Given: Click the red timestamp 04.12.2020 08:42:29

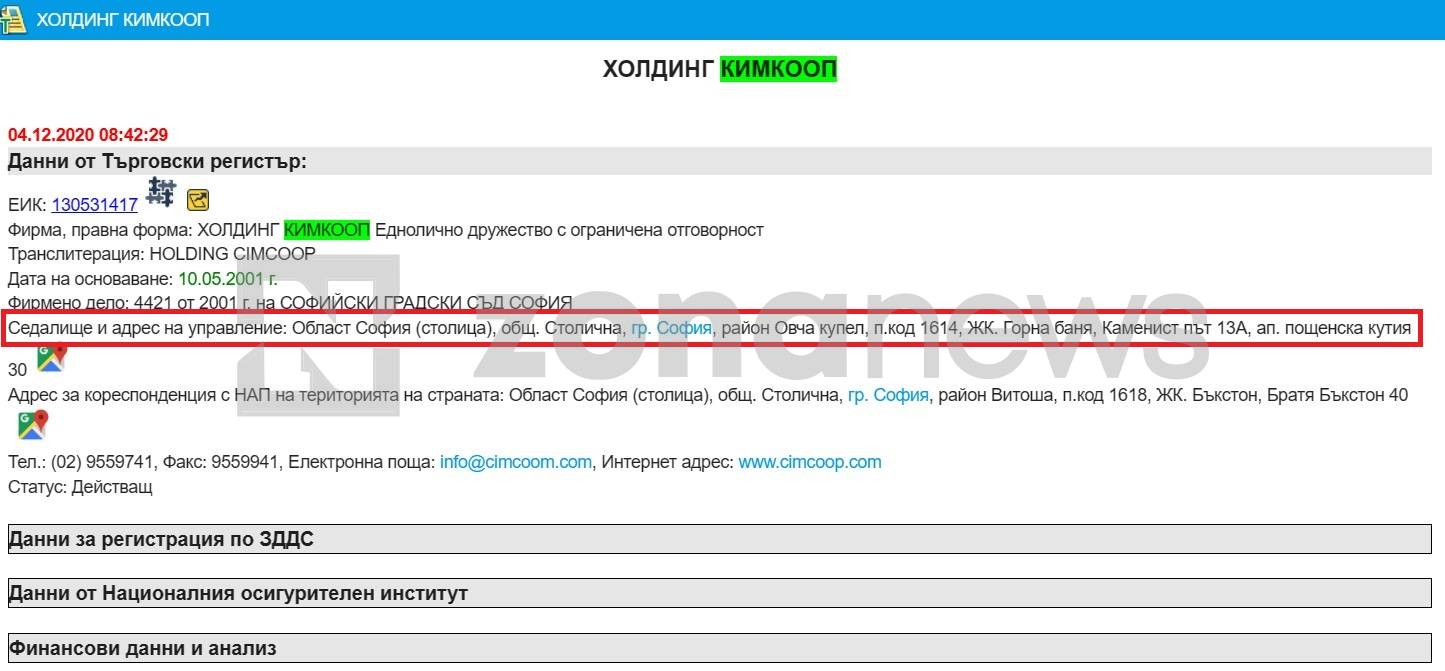Looking at the screenshot, I should (x=88, y=135).
